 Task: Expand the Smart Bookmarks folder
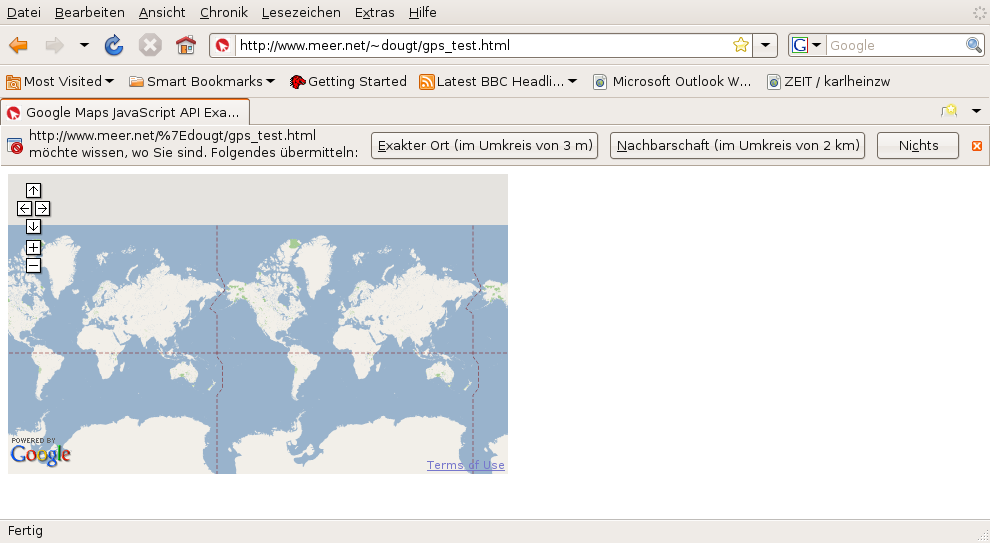(x=202, y=81)
